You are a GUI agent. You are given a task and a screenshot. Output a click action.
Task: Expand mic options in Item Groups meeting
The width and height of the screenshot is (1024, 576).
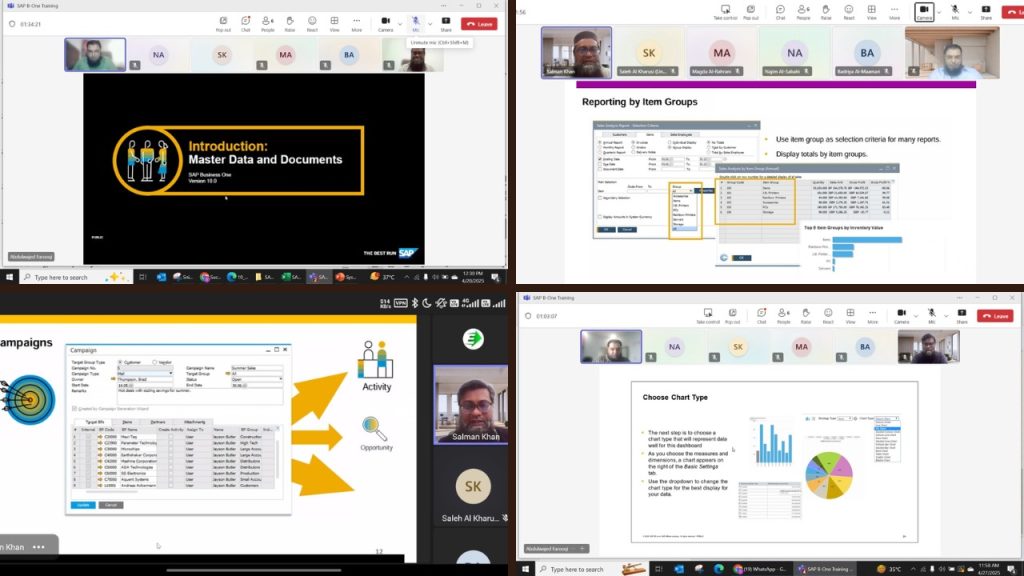coord(970,12)
